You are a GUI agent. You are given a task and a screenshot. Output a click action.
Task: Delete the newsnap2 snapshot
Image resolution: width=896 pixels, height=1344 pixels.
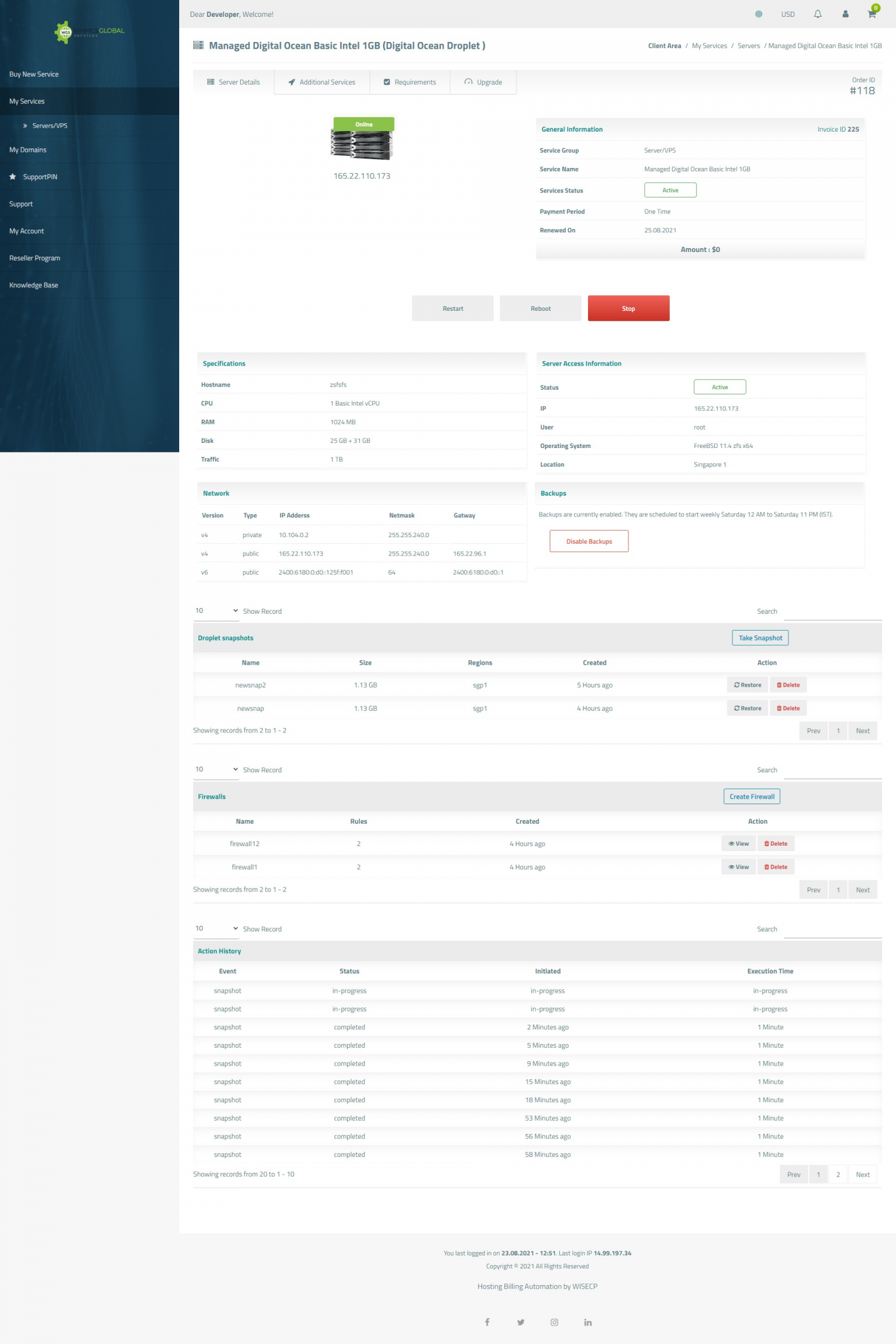(788, 684)
